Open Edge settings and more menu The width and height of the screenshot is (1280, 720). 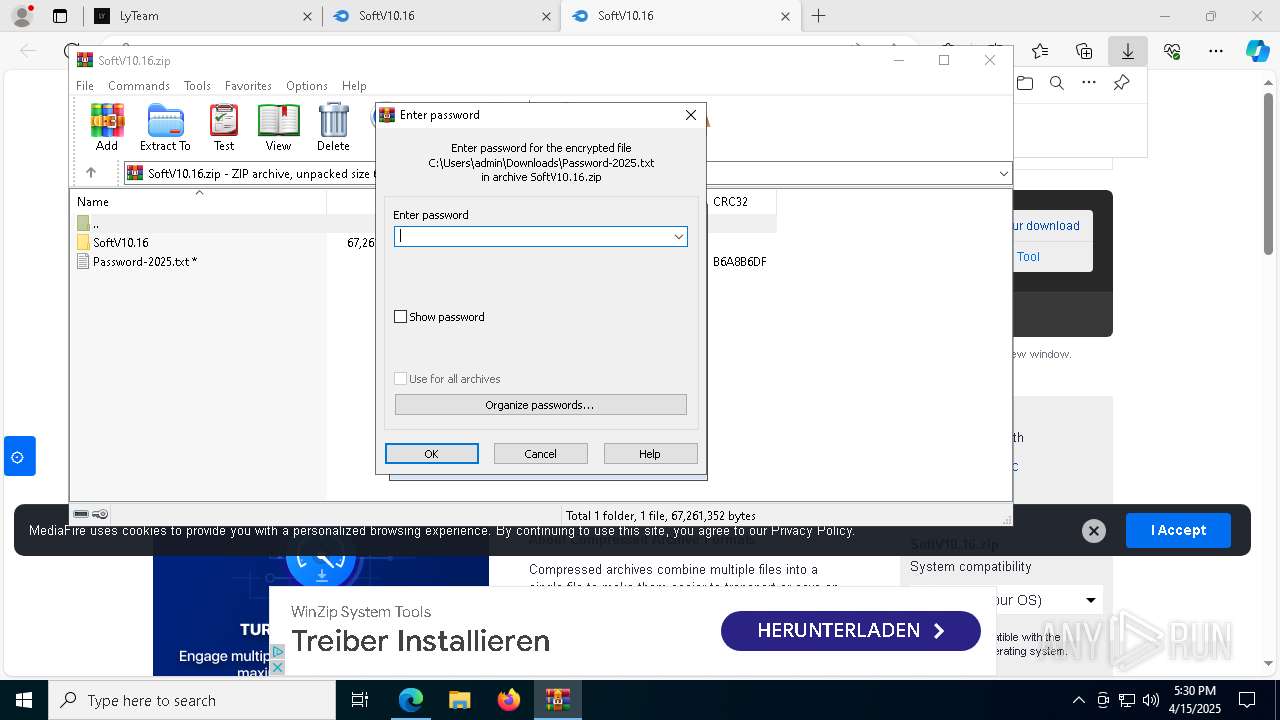tap(1216, 51)
